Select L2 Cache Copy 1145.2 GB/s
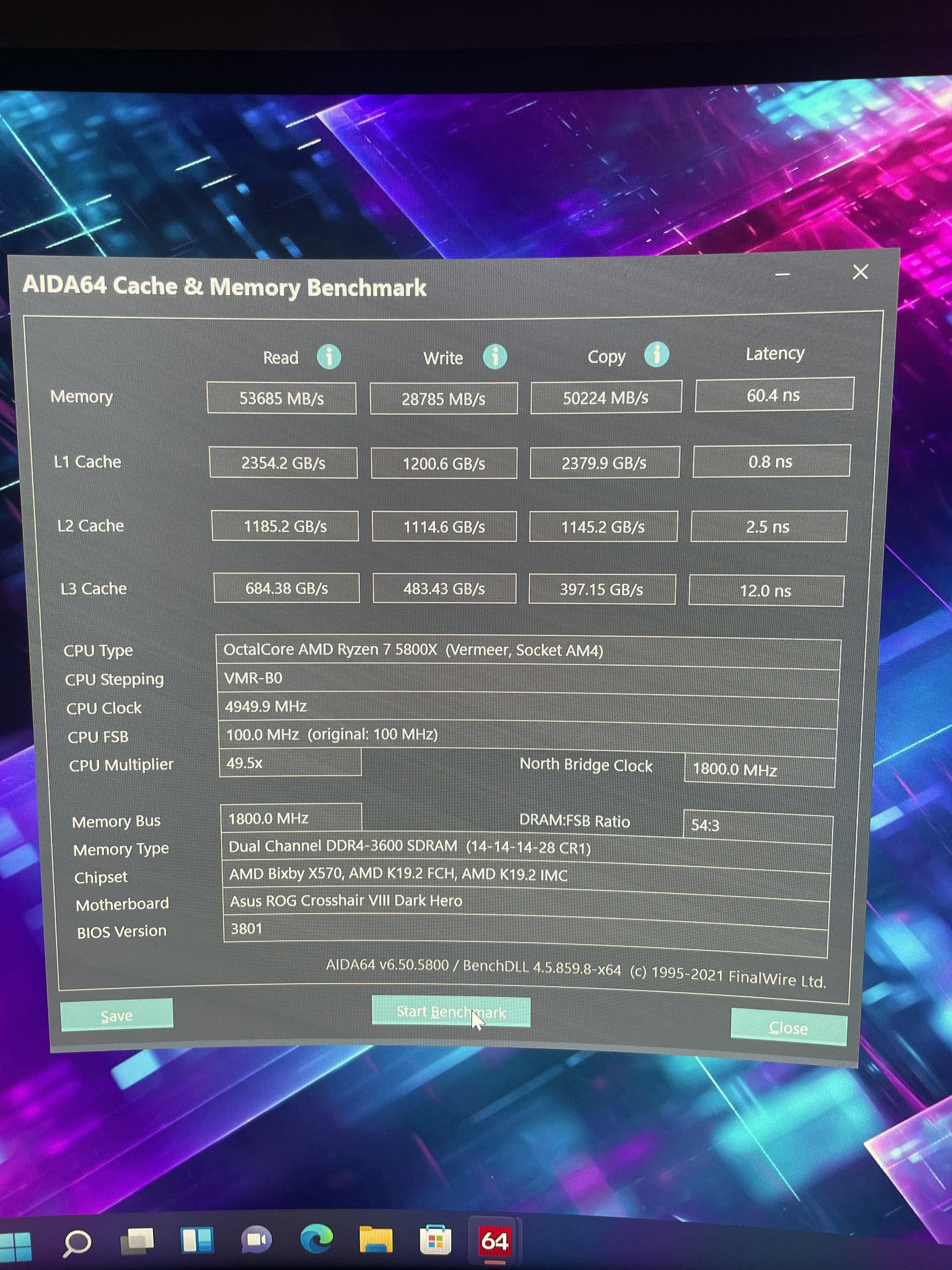Image resolution: width=952 pixels, height=1270 pixels. click(x=603, y=526)
